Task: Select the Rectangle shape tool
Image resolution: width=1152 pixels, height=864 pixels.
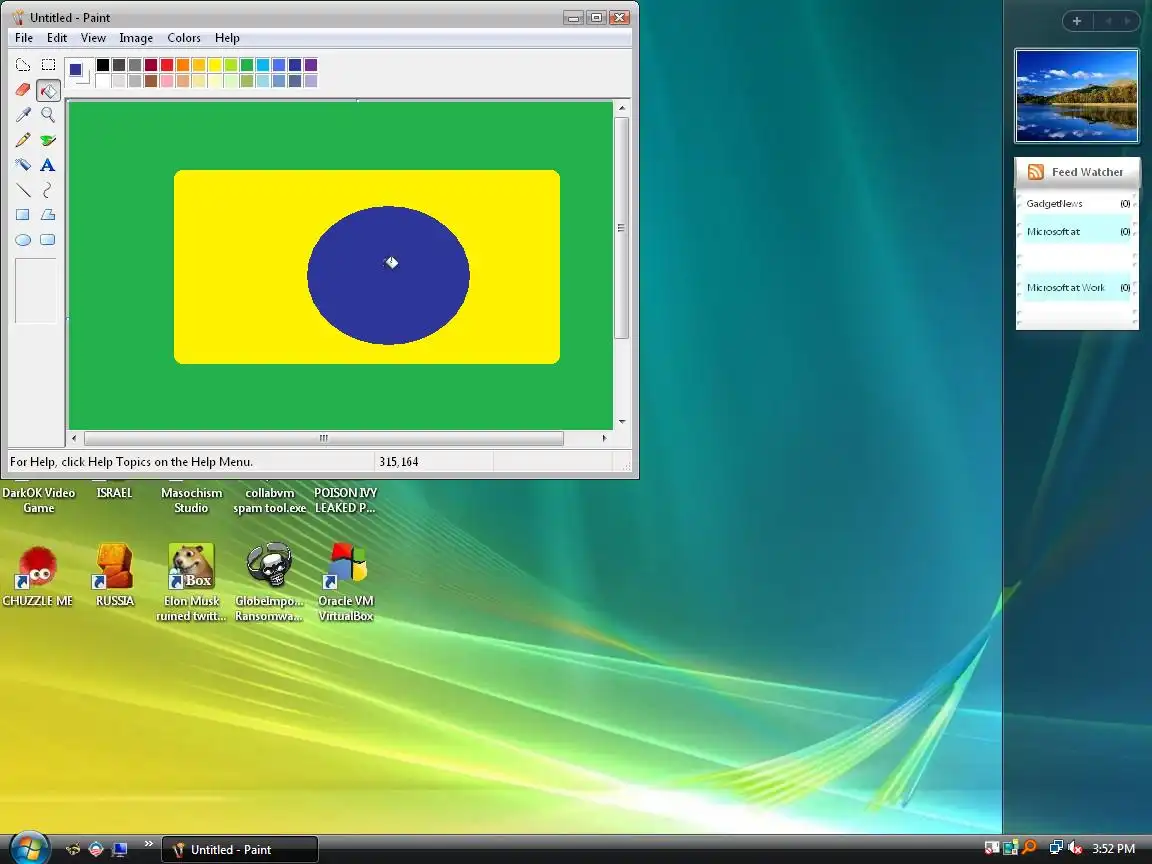Action: coord(23,215)
